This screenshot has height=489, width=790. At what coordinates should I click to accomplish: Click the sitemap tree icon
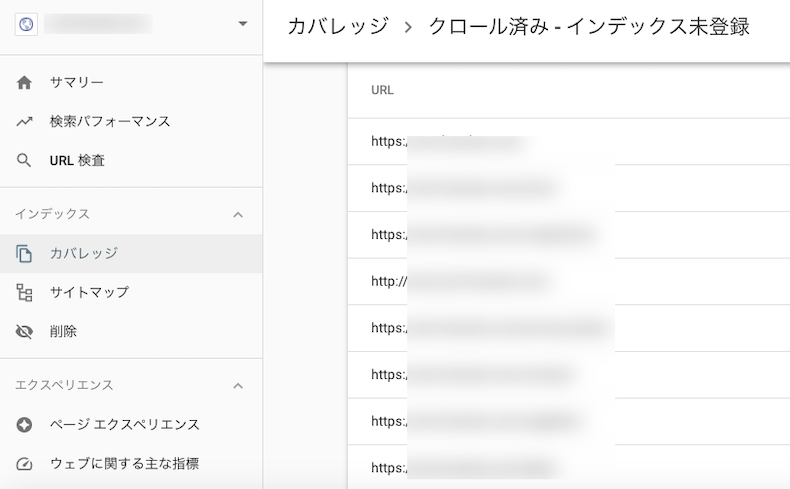(x=24, y=293)
